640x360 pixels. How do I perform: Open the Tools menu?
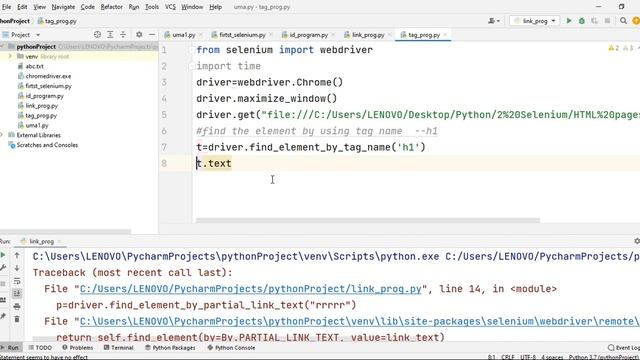[152, 7]
